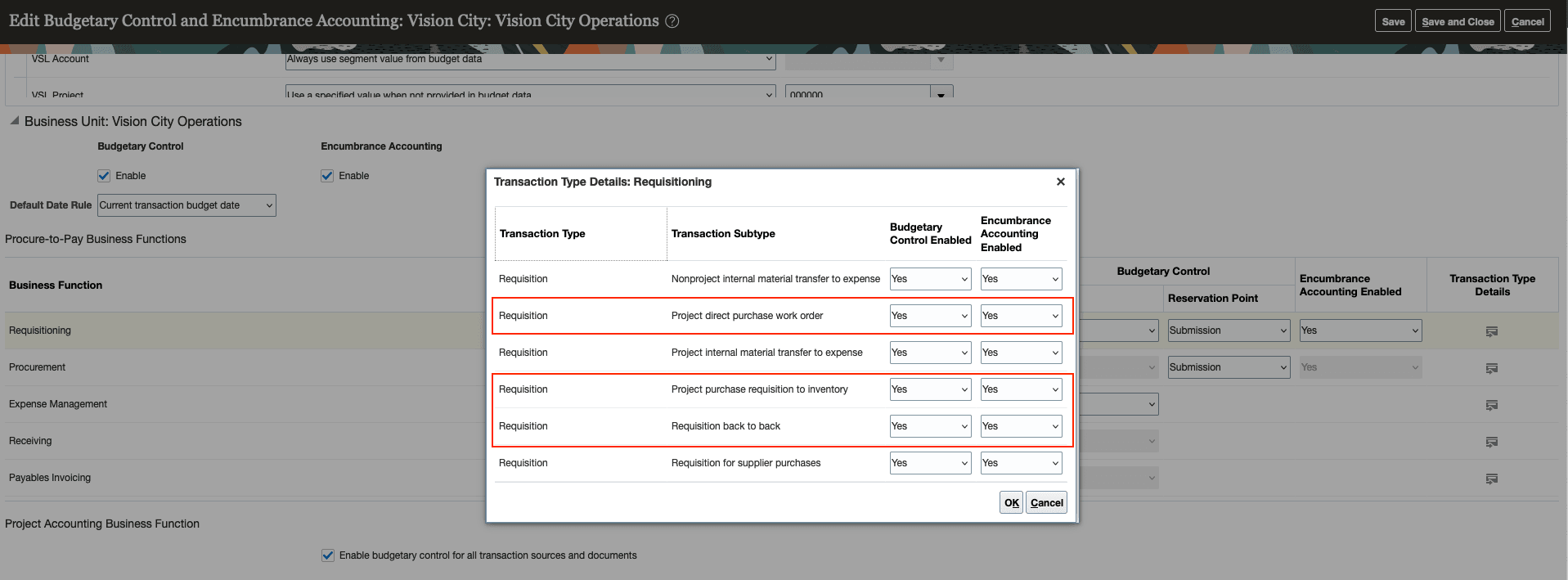The height and width of the screenshot is (580, 1568).
Task: Open Default Date Rule dropdown
Action: click(x=186, y=205)
